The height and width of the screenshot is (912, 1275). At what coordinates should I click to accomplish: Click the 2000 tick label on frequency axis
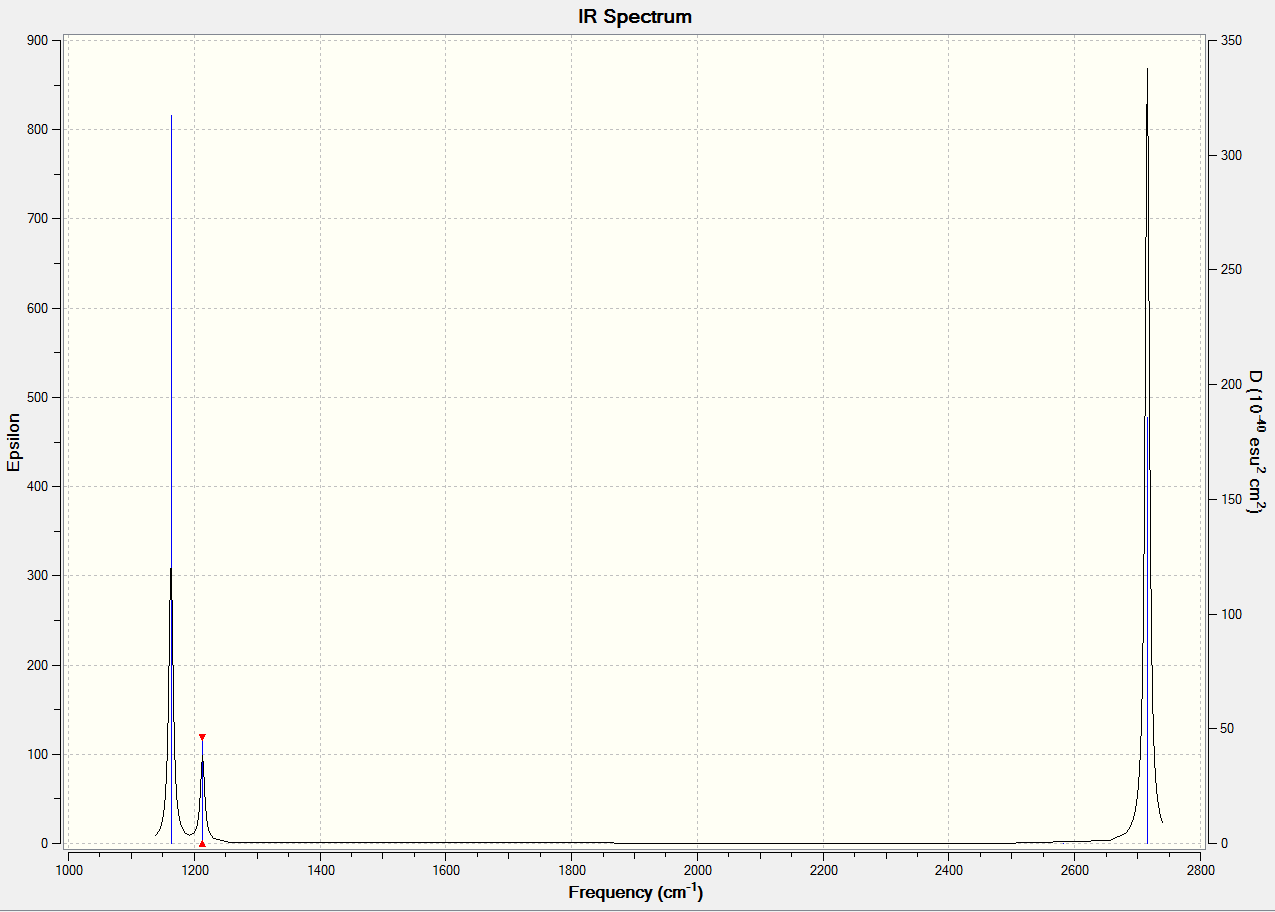[x=697, y=870]
